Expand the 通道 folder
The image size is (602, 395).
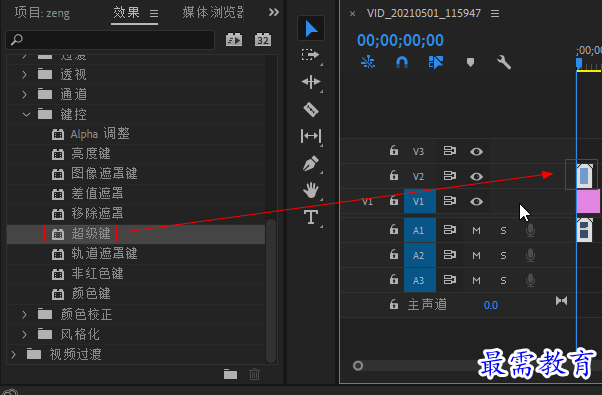point(25,94)
